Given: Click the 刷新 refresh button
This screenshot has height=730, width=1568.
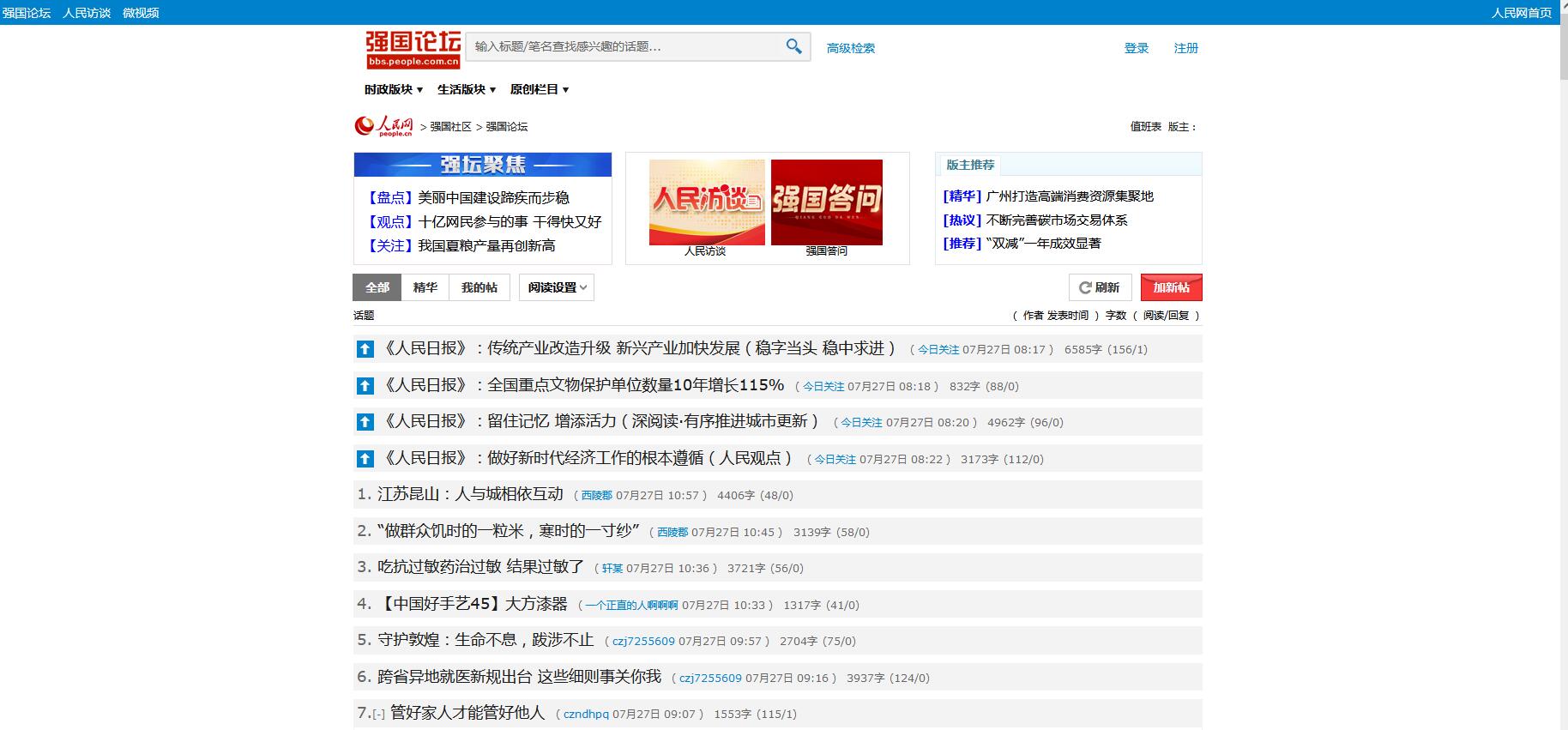Looking at the screenshot, I should pos(1101,287).
